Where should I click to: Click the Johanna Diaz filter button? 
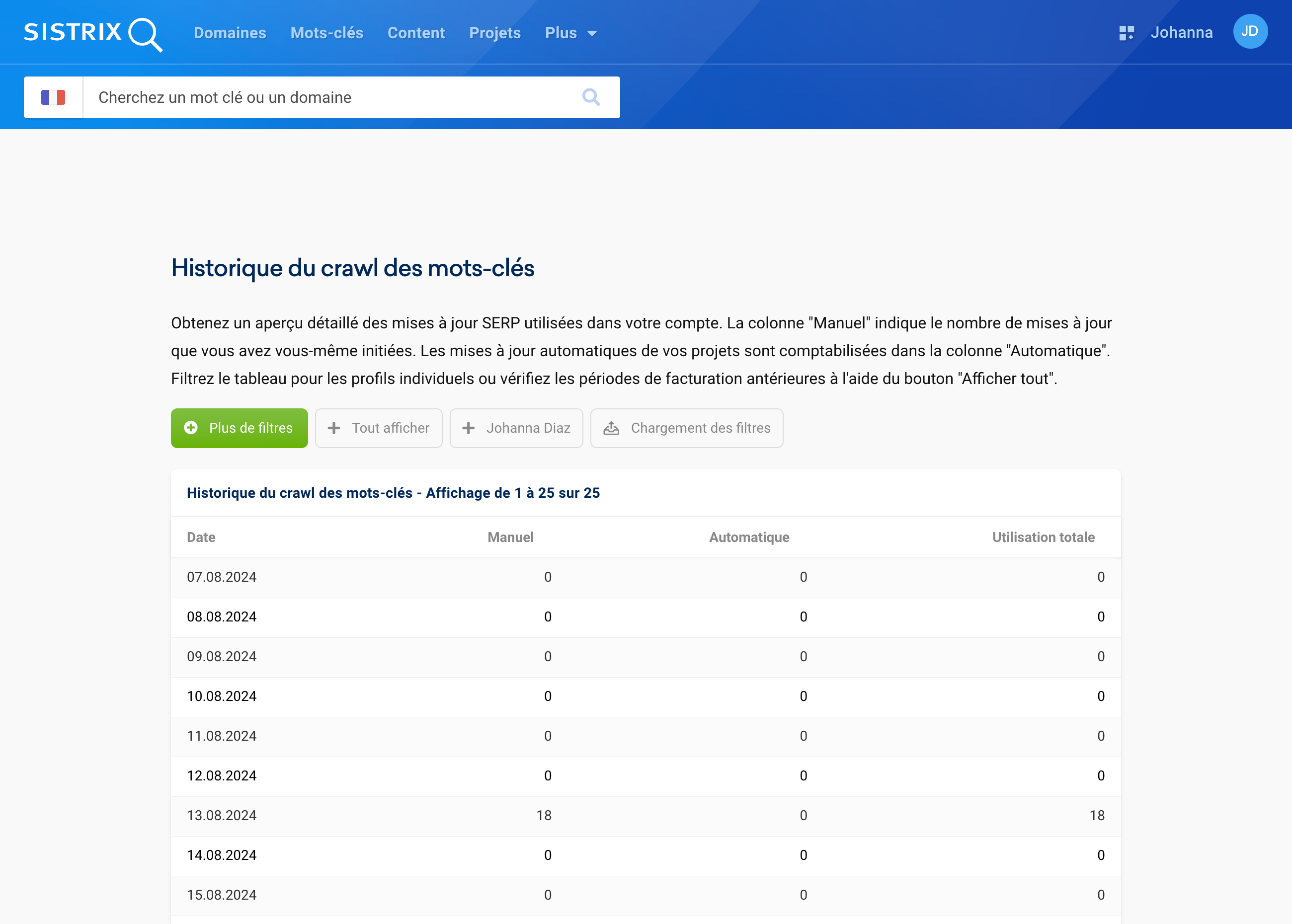click(516, 428)
